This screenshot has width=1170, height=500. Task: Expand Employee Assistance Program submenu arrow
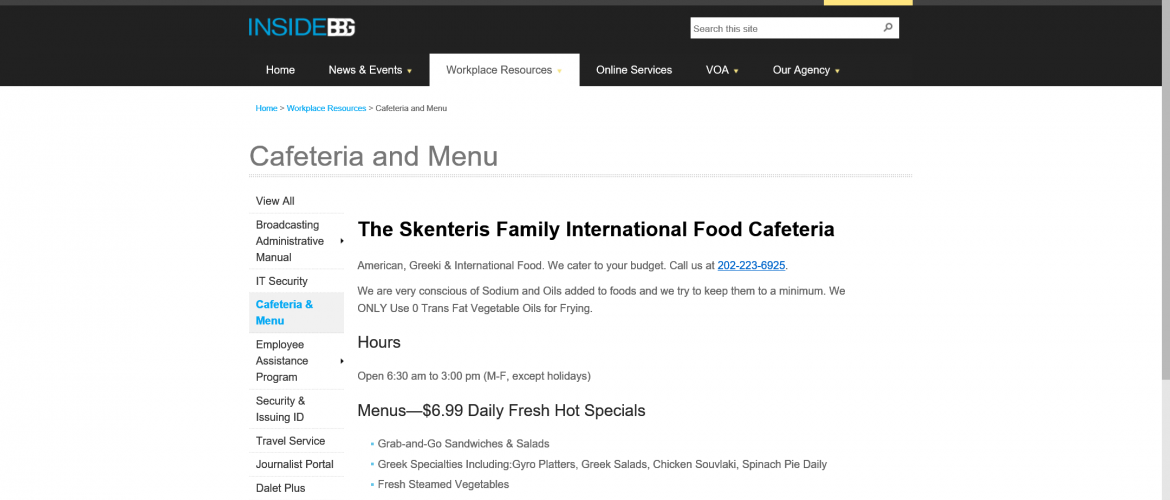tap(342, 361)
